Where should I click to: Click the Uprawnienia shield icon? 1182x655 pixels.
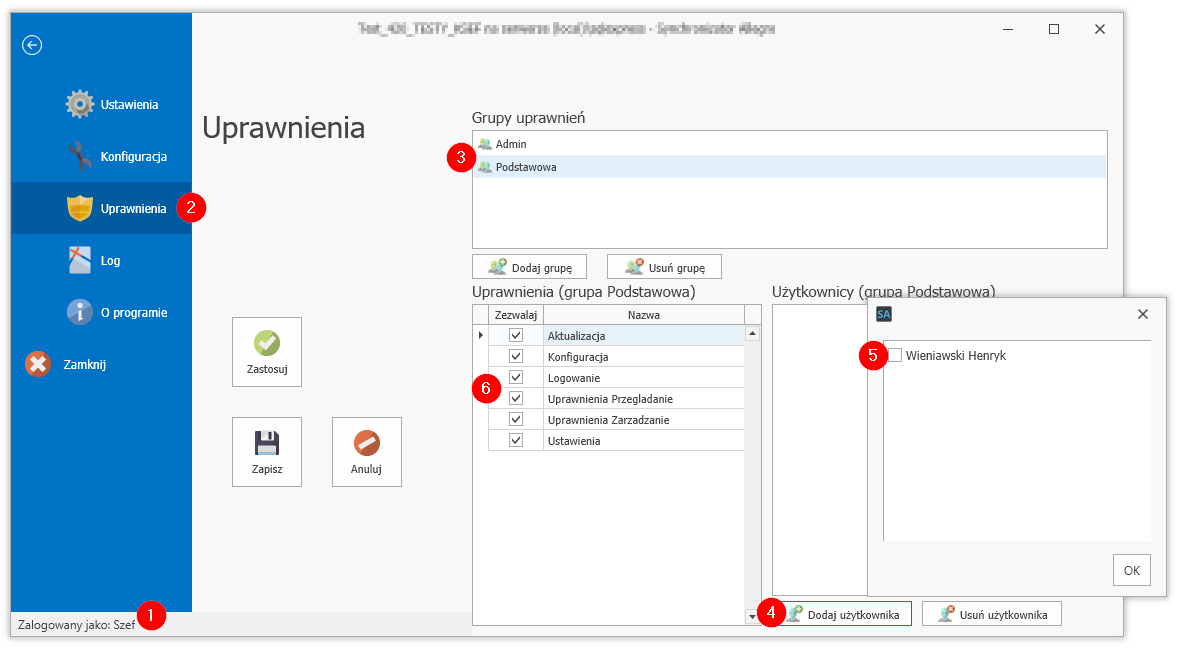pyautogui.click(x=80, y=208)
